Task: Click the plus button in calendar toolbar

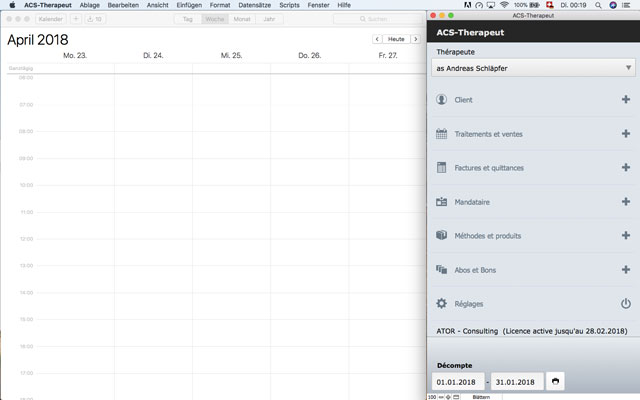Action: 76,19
